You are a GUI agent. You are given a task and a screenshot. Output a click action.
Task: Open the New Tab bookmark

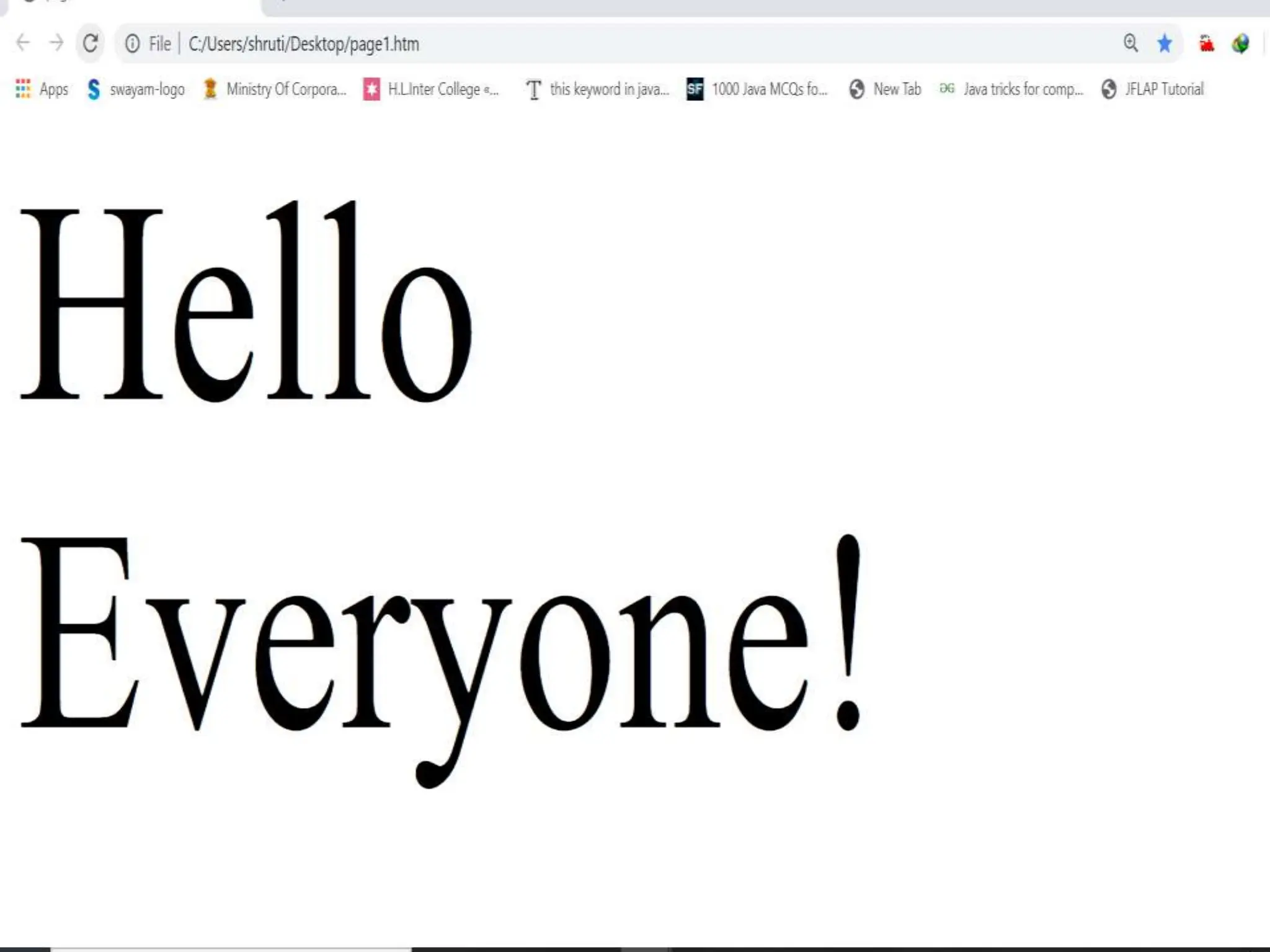885,89
